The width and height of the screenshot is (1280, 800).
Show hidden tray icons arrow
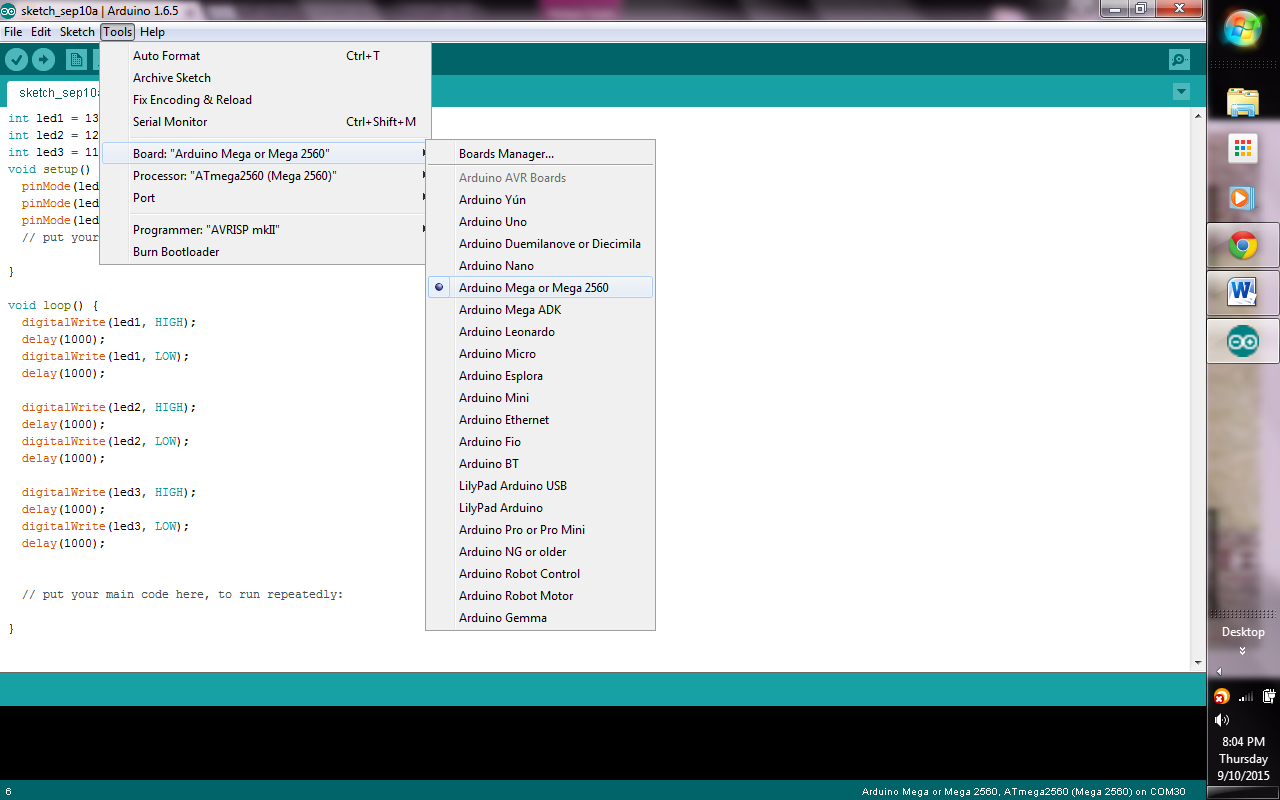coord(1219,672)
